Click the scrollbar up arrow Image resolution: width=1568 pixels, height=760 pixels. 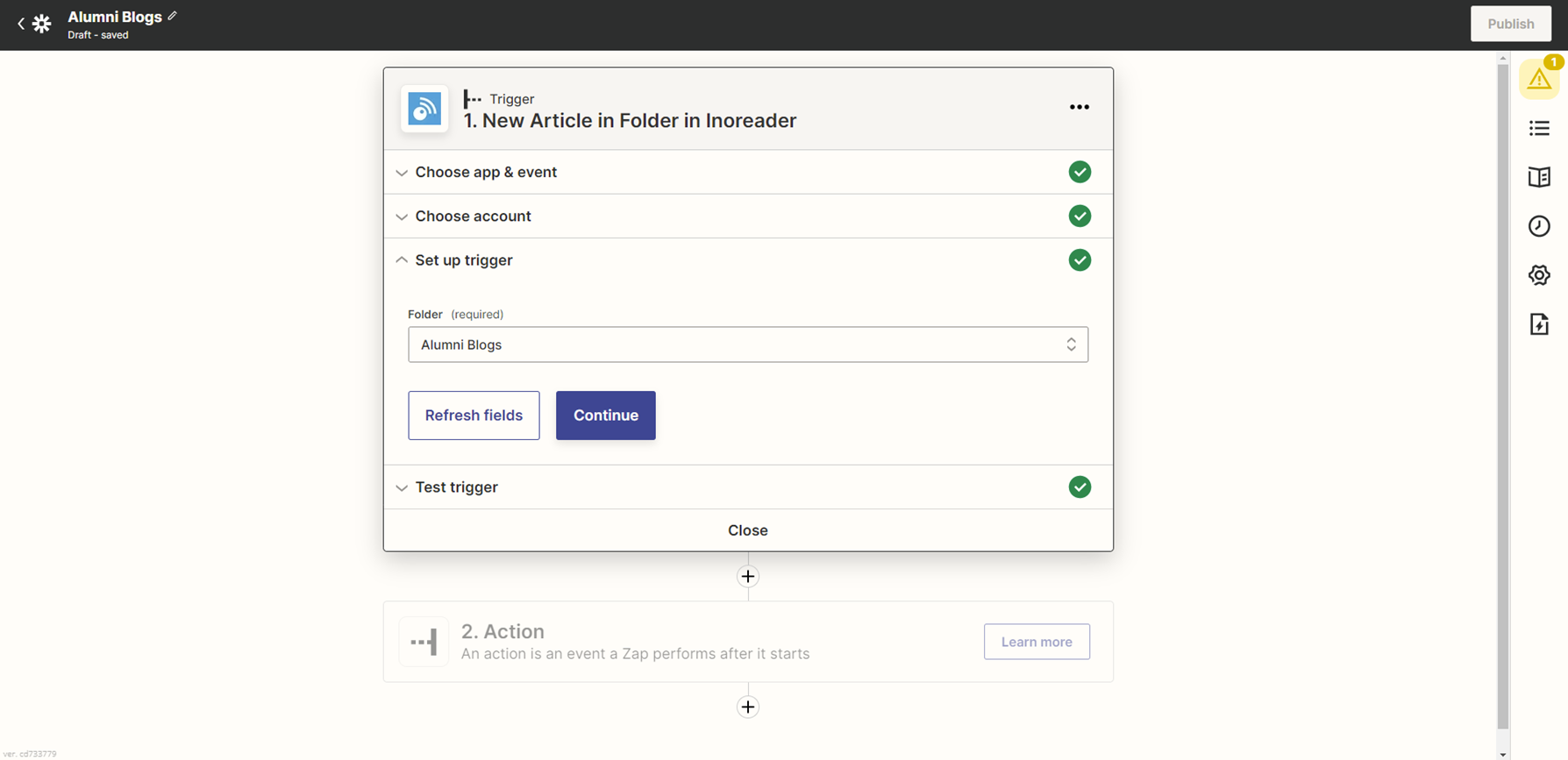(1503, 58)
